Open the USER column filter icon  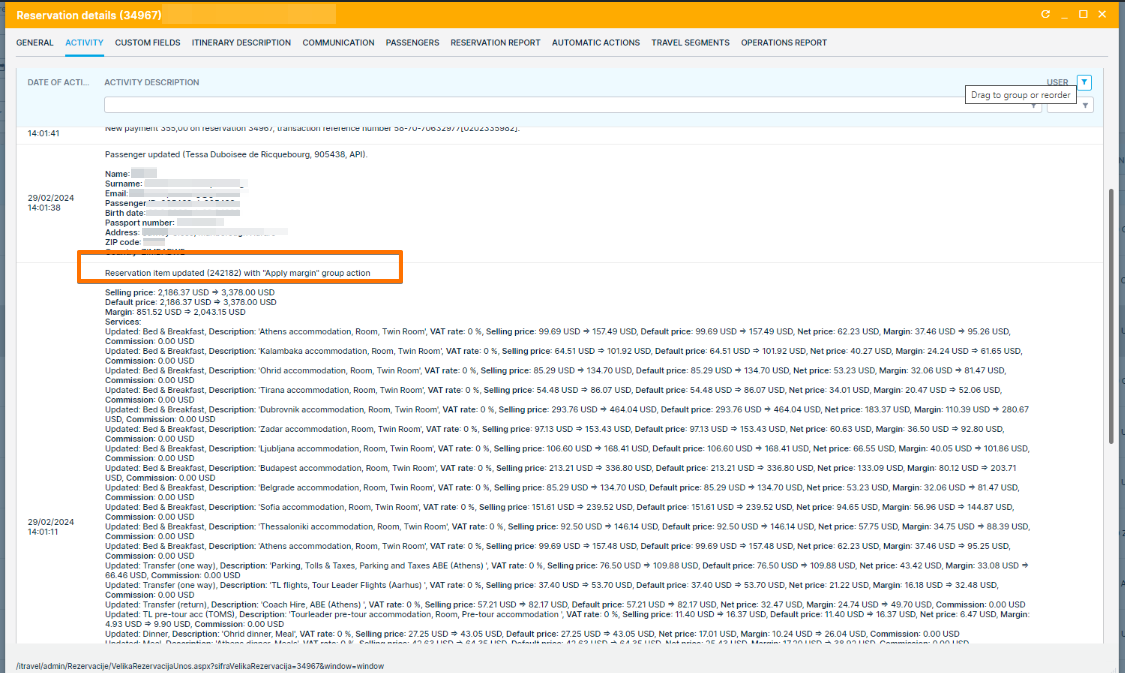tap(1084, 83)
